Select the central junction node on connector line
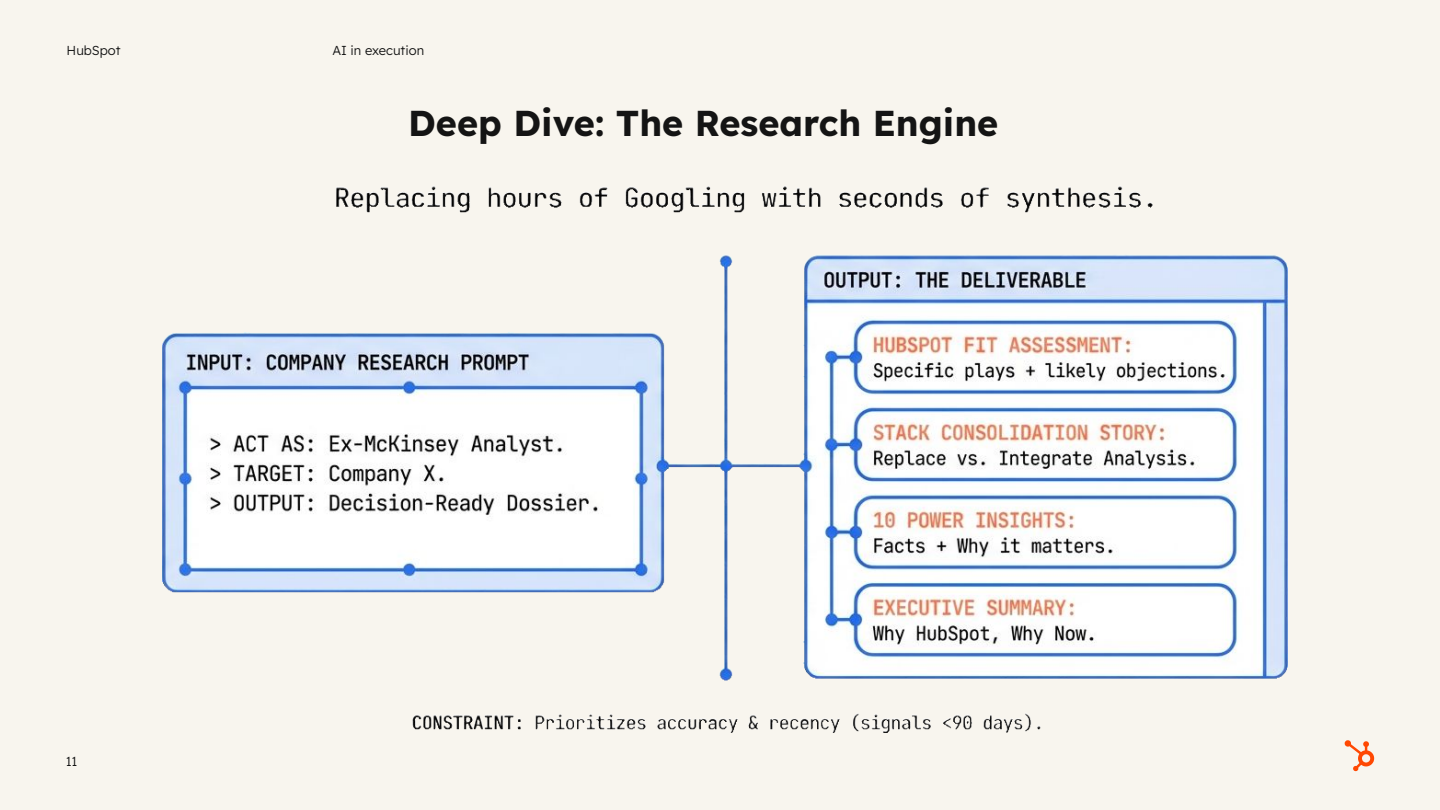 [x=726, y=465]
